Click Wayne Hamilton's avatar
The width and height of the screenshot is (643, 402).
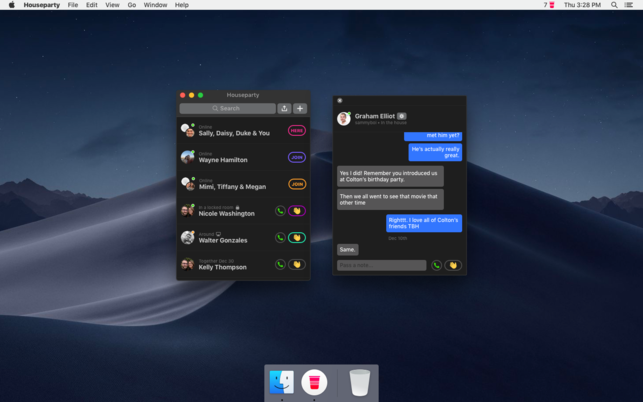coord(187,157)
